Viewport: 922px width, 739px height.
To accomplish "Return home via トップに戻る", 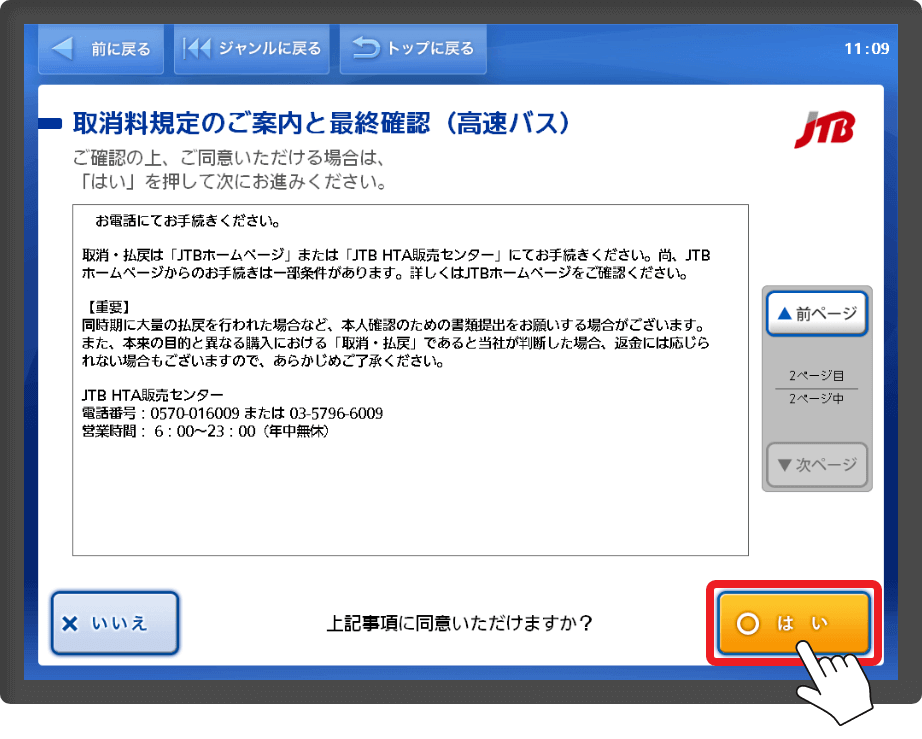I will point(412,48).
